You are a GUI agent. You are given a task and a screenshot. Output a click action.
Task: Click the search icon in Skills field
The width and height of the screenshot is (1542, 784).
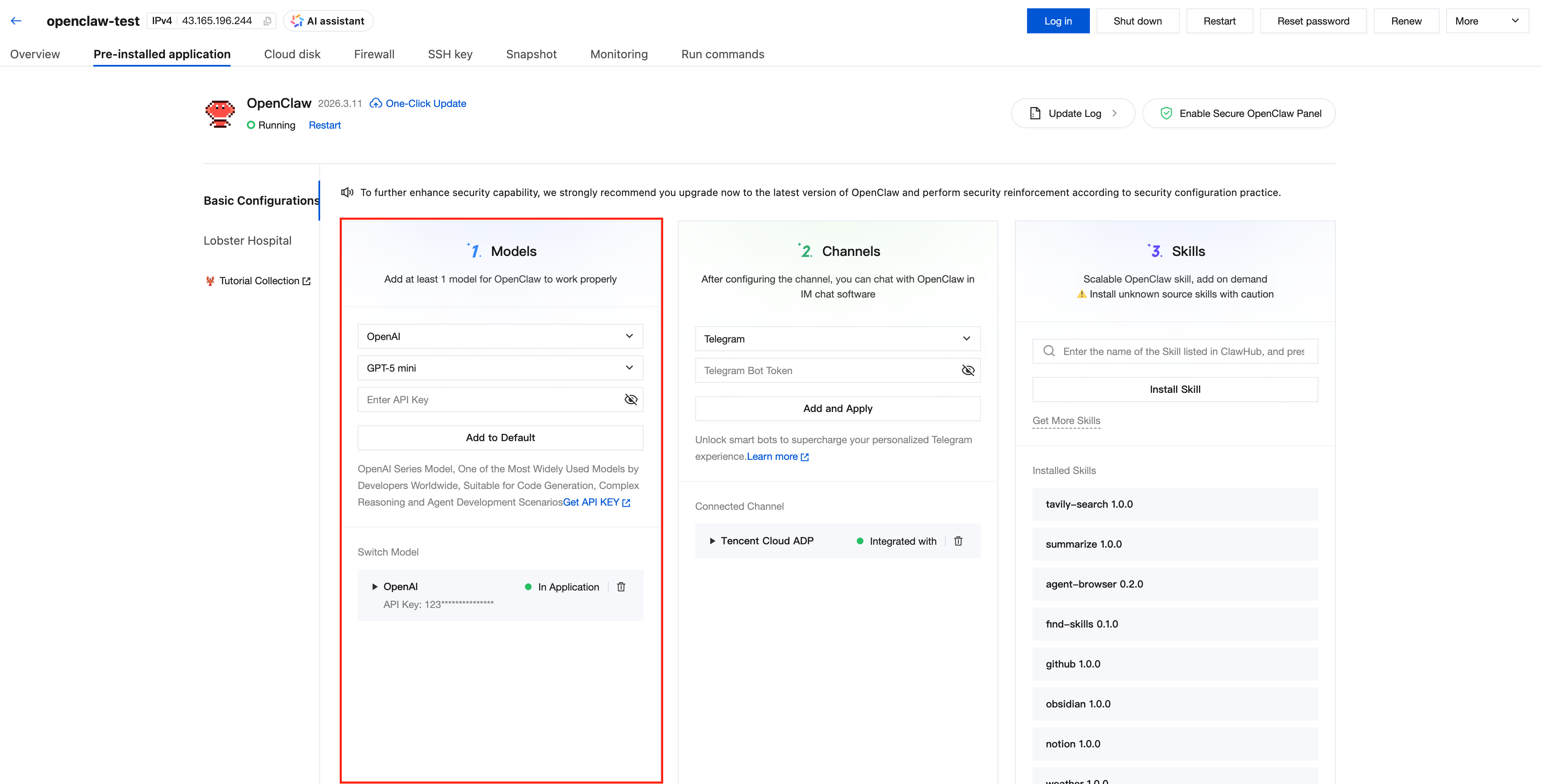tap(1049, 351)
